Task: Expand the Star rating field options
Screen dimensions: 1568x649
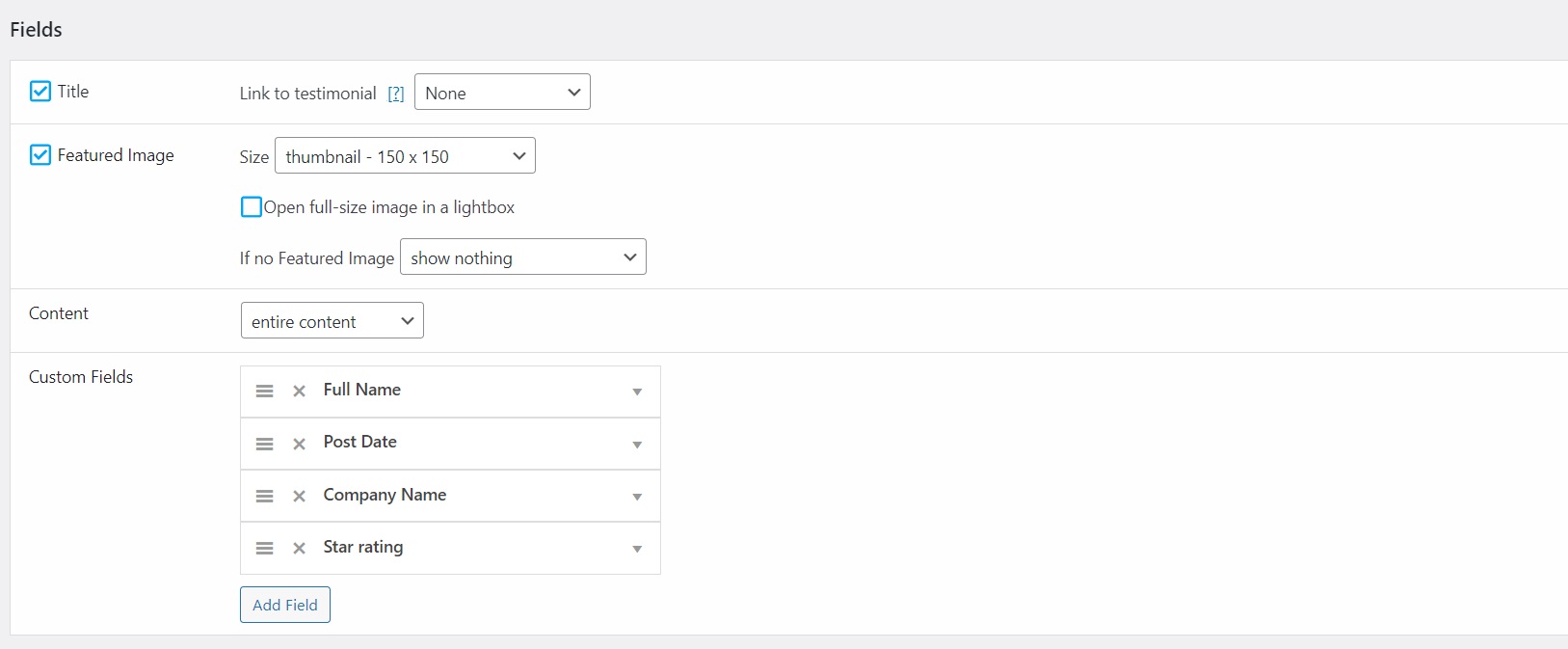Action: (x=637, y=549)
